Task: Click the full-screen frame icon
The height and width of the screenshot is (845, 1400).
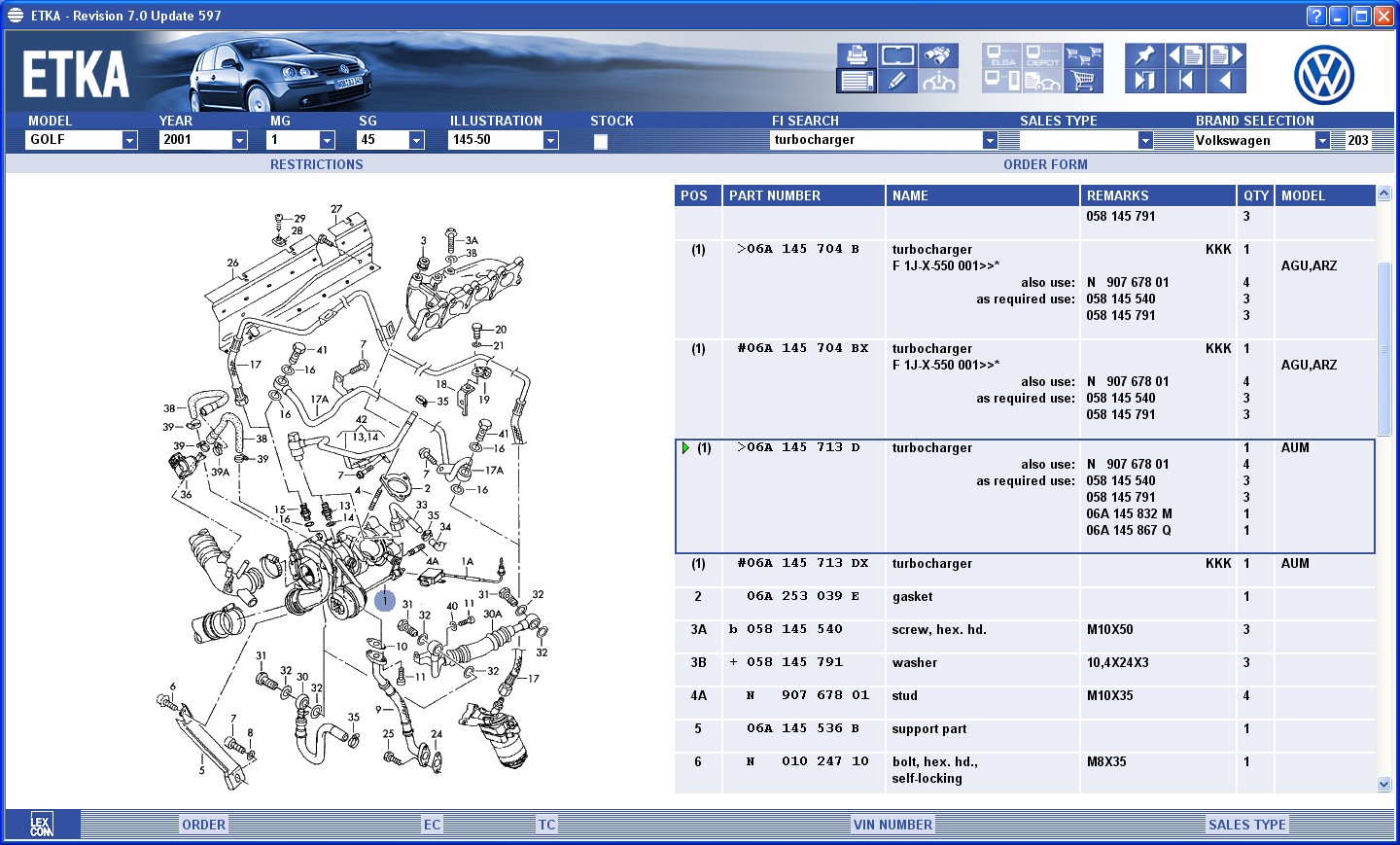Action: coord(897,55)
